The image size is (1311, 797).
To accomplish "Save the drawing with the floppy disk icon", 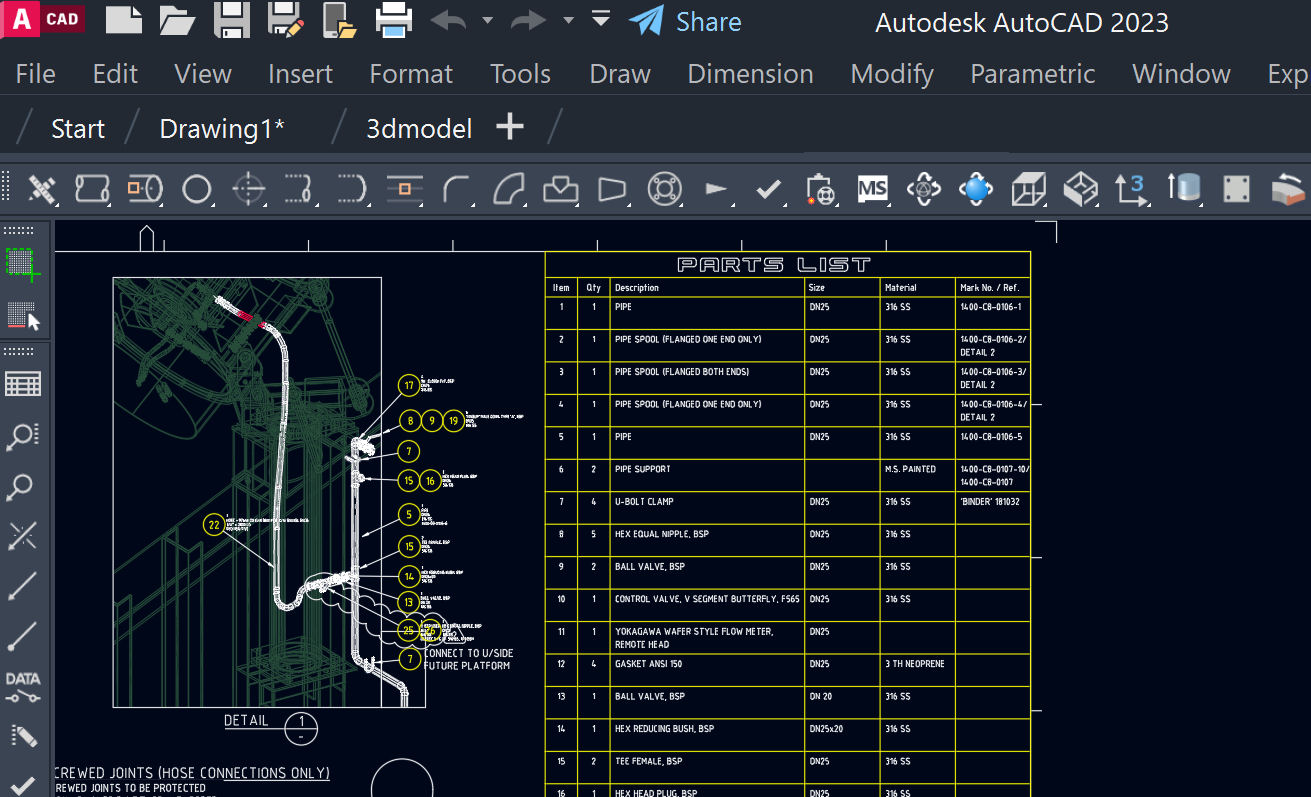I will pos(232,20).
